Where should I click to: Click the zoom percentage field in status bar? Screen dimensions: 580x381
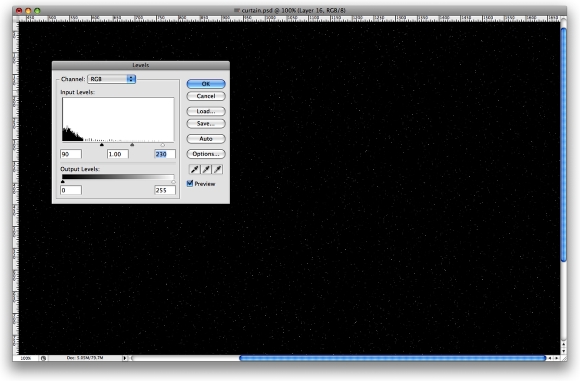(x=26, y=358)
